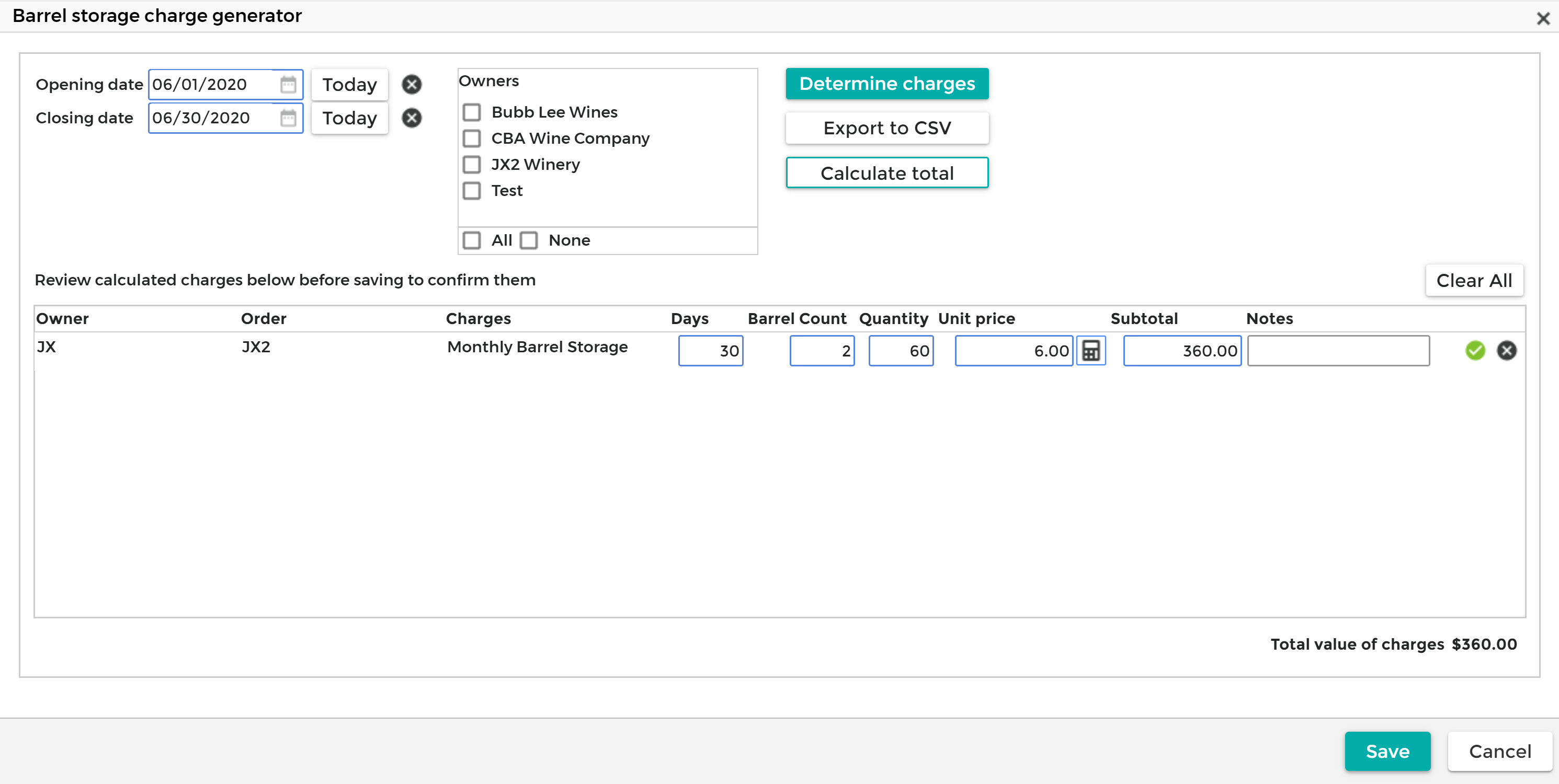The height and width of the screenshot is (784, 1559).
Task: Tick the All owners checkbox
Action: point(471,240)
